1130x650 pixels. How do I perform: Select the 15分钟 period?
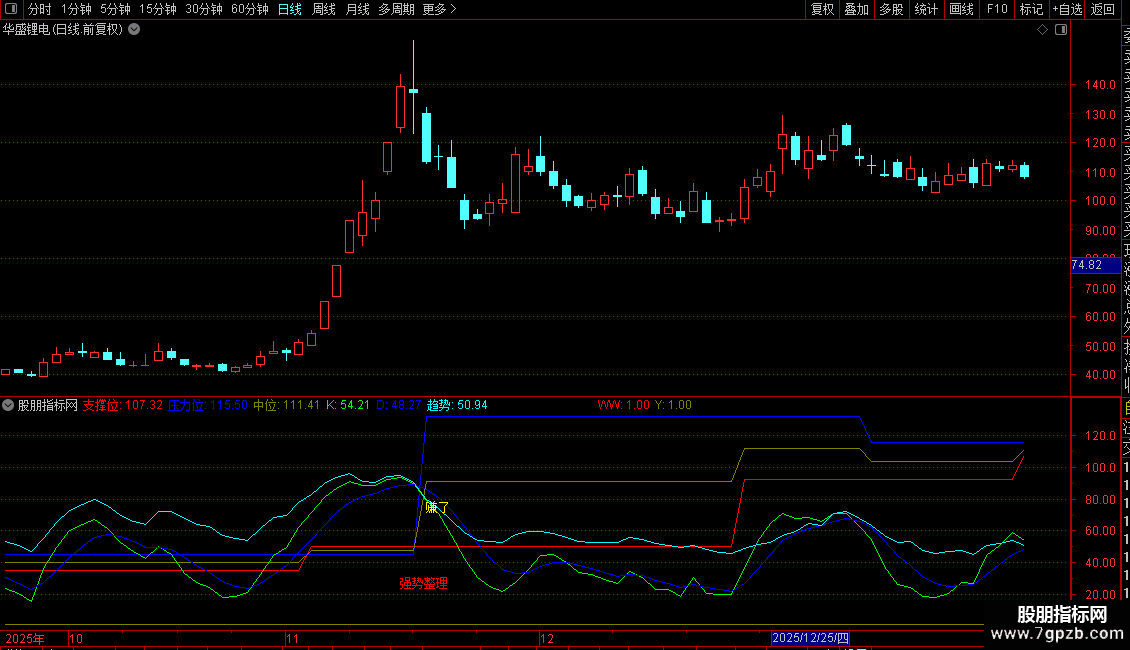click(158, 9)
